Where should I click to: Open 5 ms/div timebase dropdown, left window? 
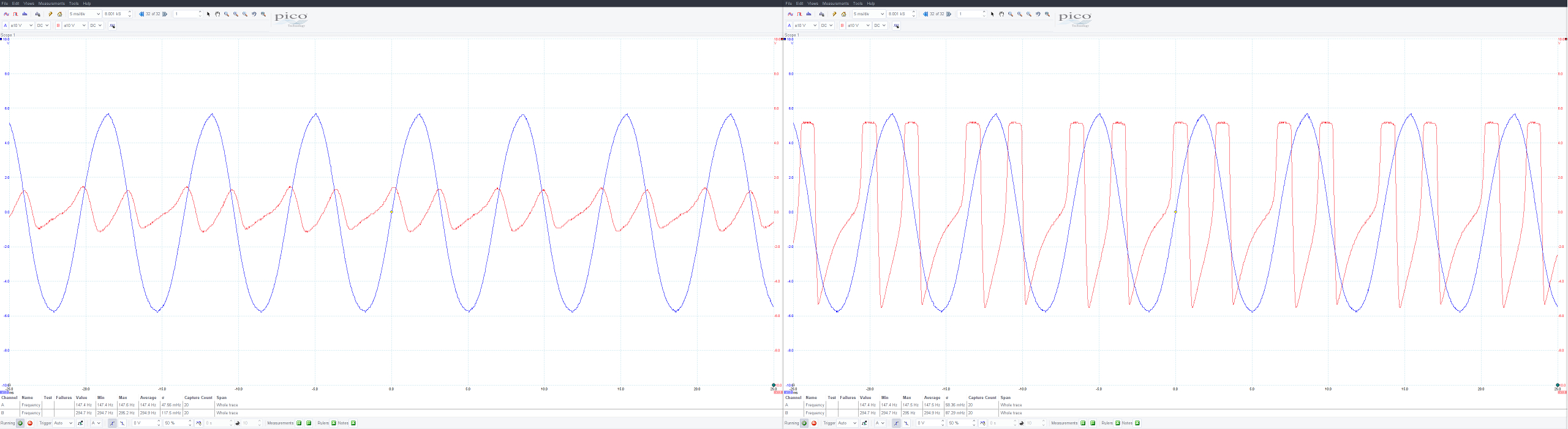click(85, 14)
